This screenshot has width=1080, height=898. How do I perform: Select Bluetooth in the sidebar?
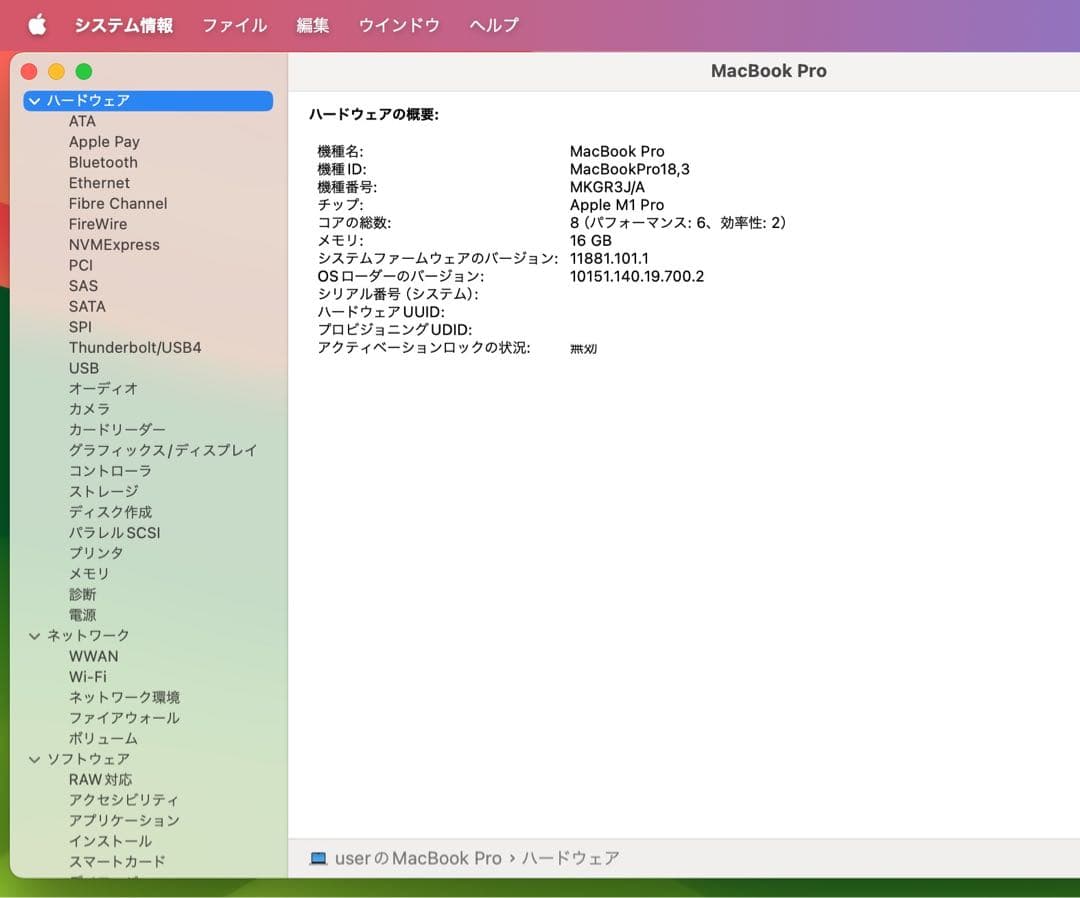(x=103, y=162)
